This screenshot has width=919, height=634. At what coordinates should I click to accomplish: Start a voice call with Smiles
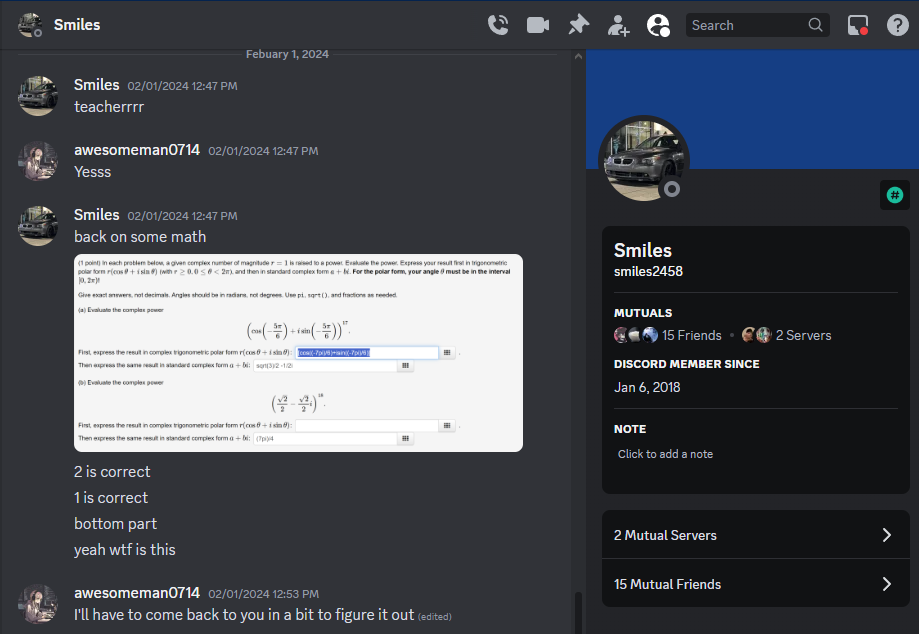pos(498,25)
